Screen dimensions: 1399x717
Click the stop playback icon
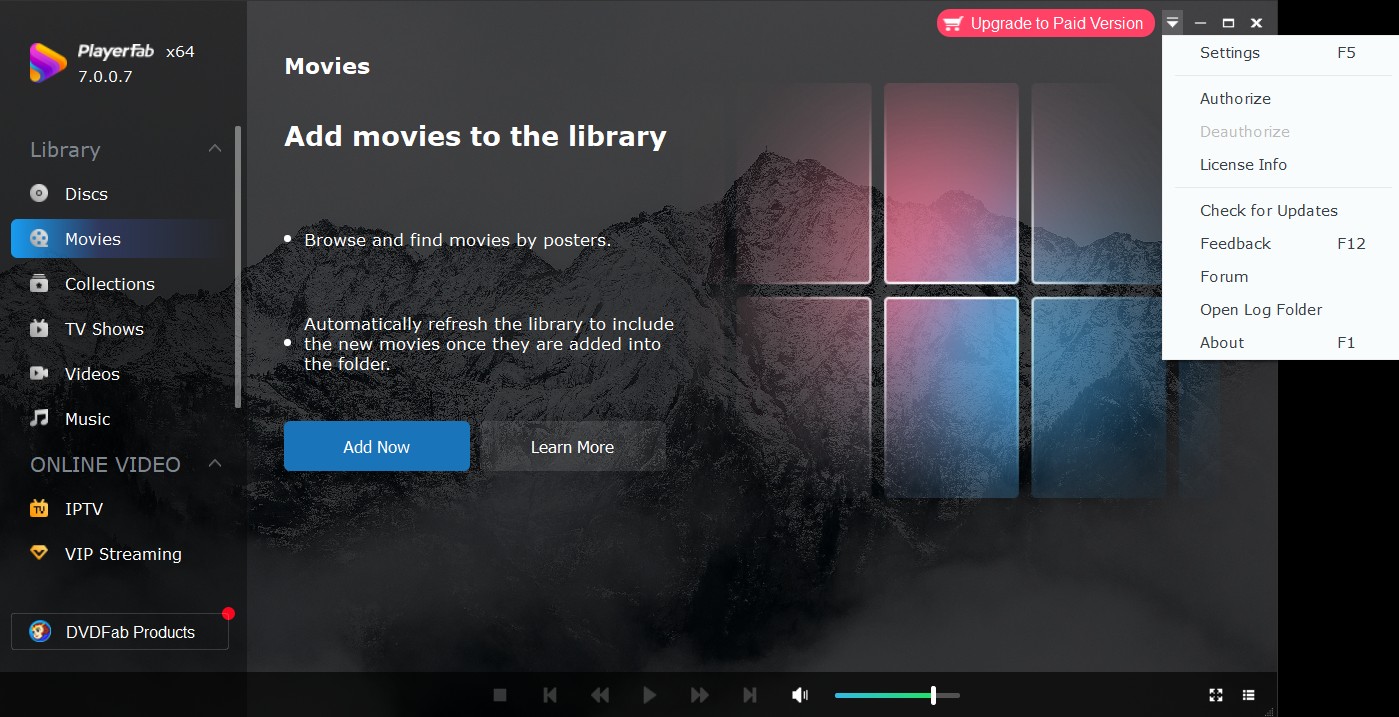[x=500, y=695]
